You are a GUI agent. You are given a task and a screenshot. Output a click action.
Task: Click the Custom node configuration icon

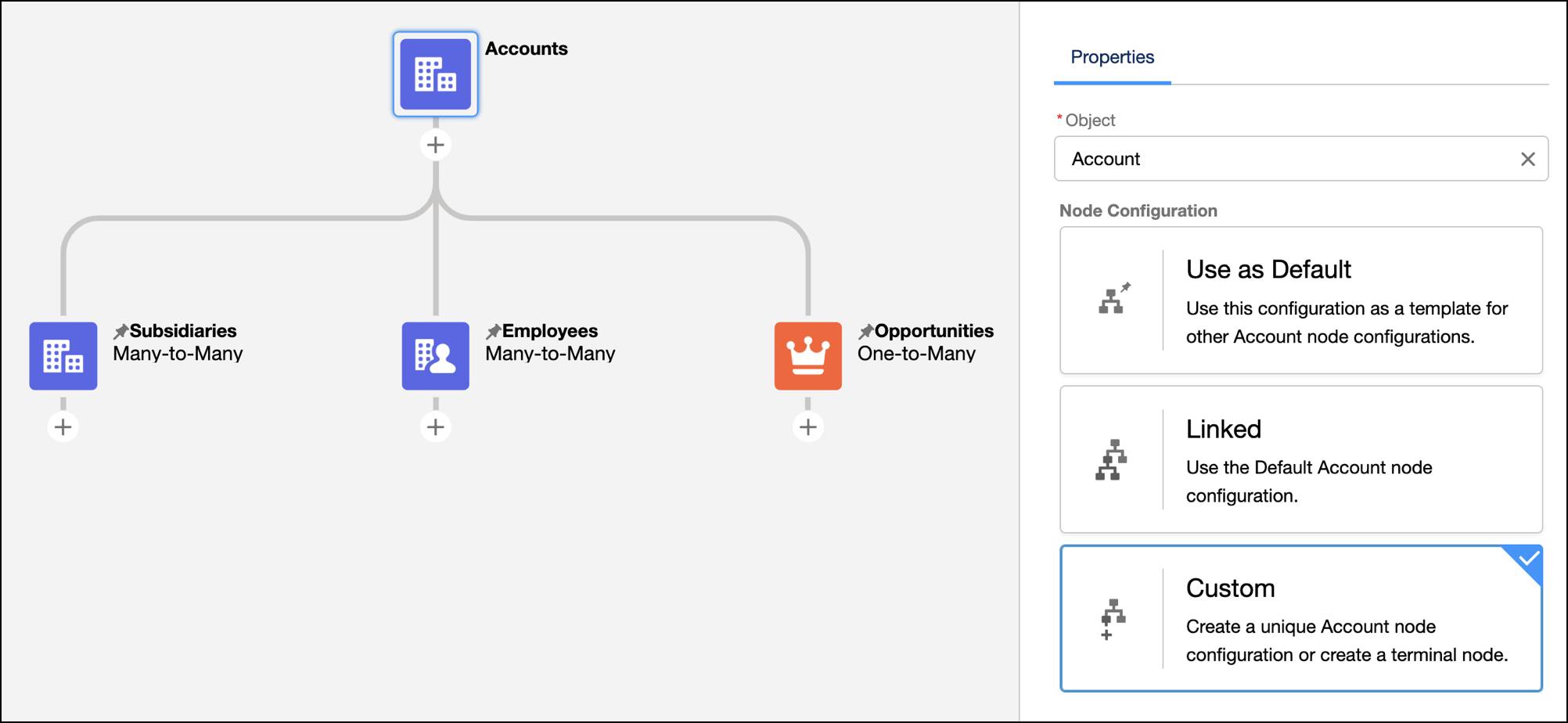click(1111, 619)
